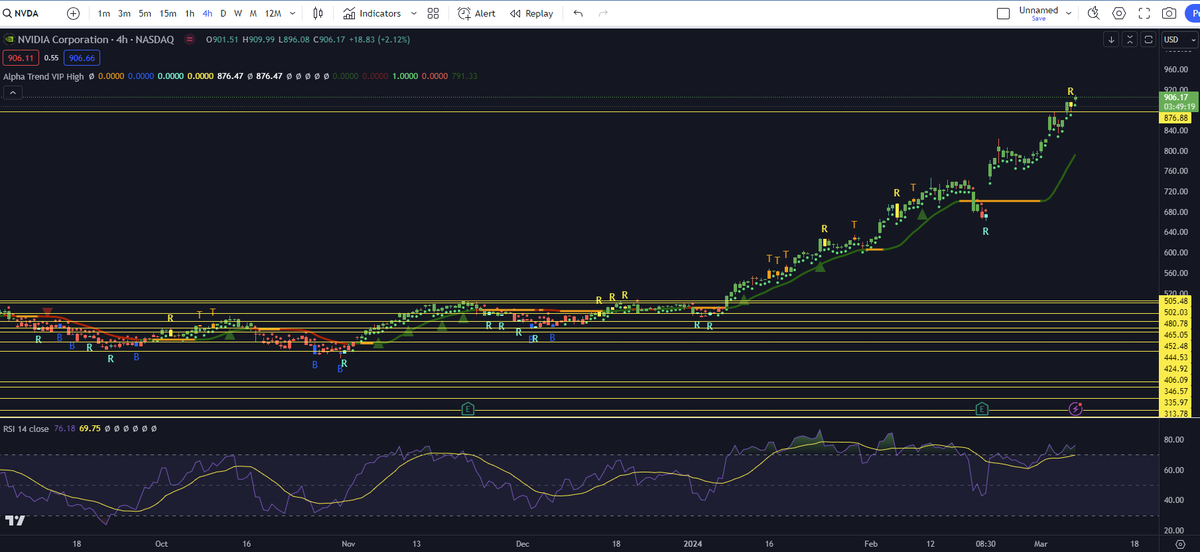
Task: Click the 08:30 label on time axis
Action: (985, 544)
